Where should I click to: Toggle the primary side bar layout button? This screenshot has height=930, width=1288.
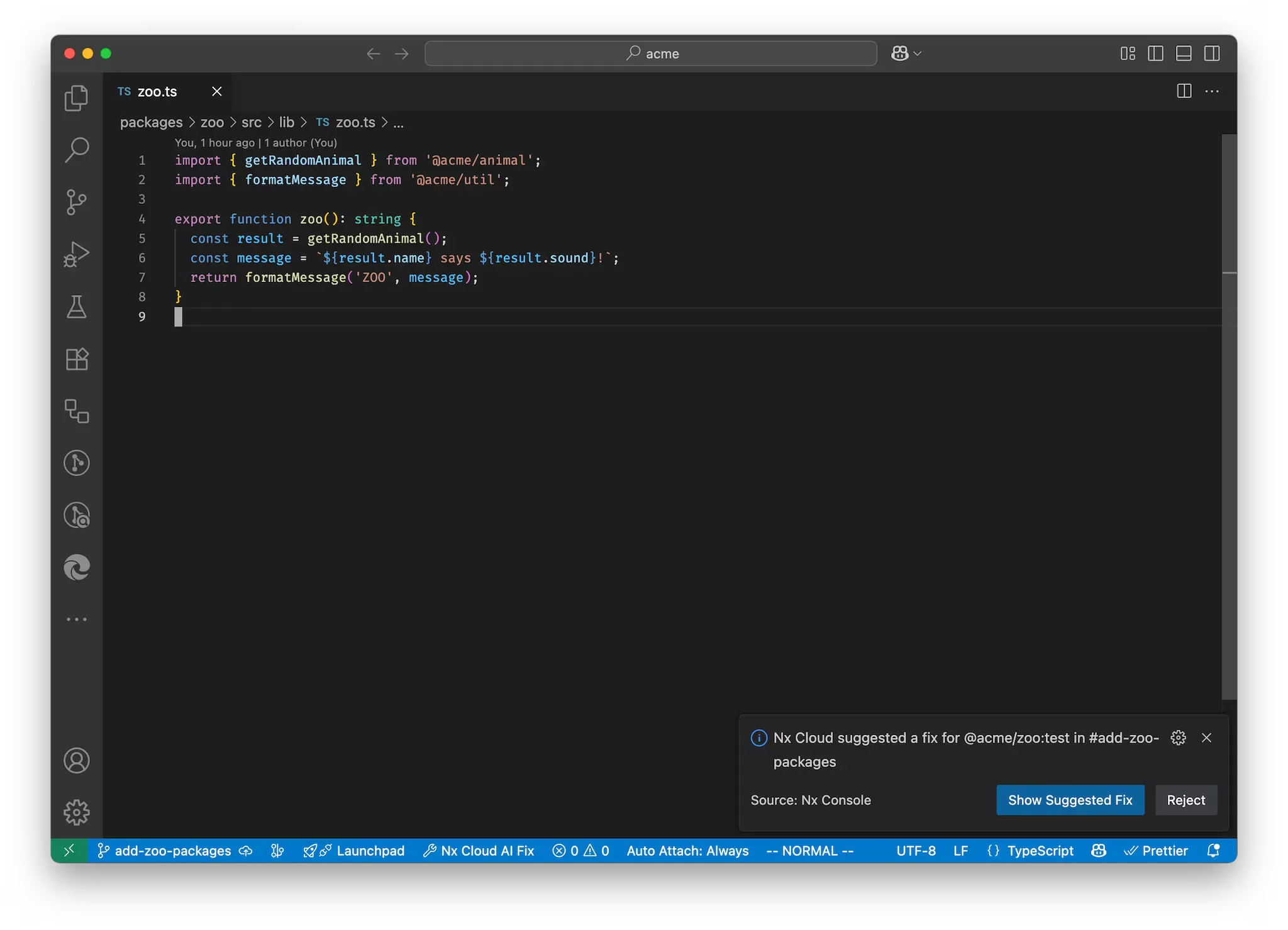click(1155, 53)
